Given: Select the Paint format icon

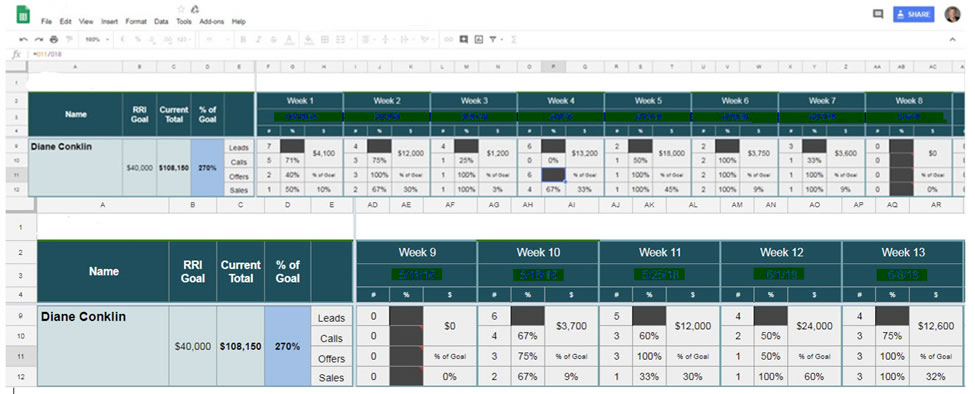Looking at the screenshot, I should pyautogui.click(x=69, y=39).
